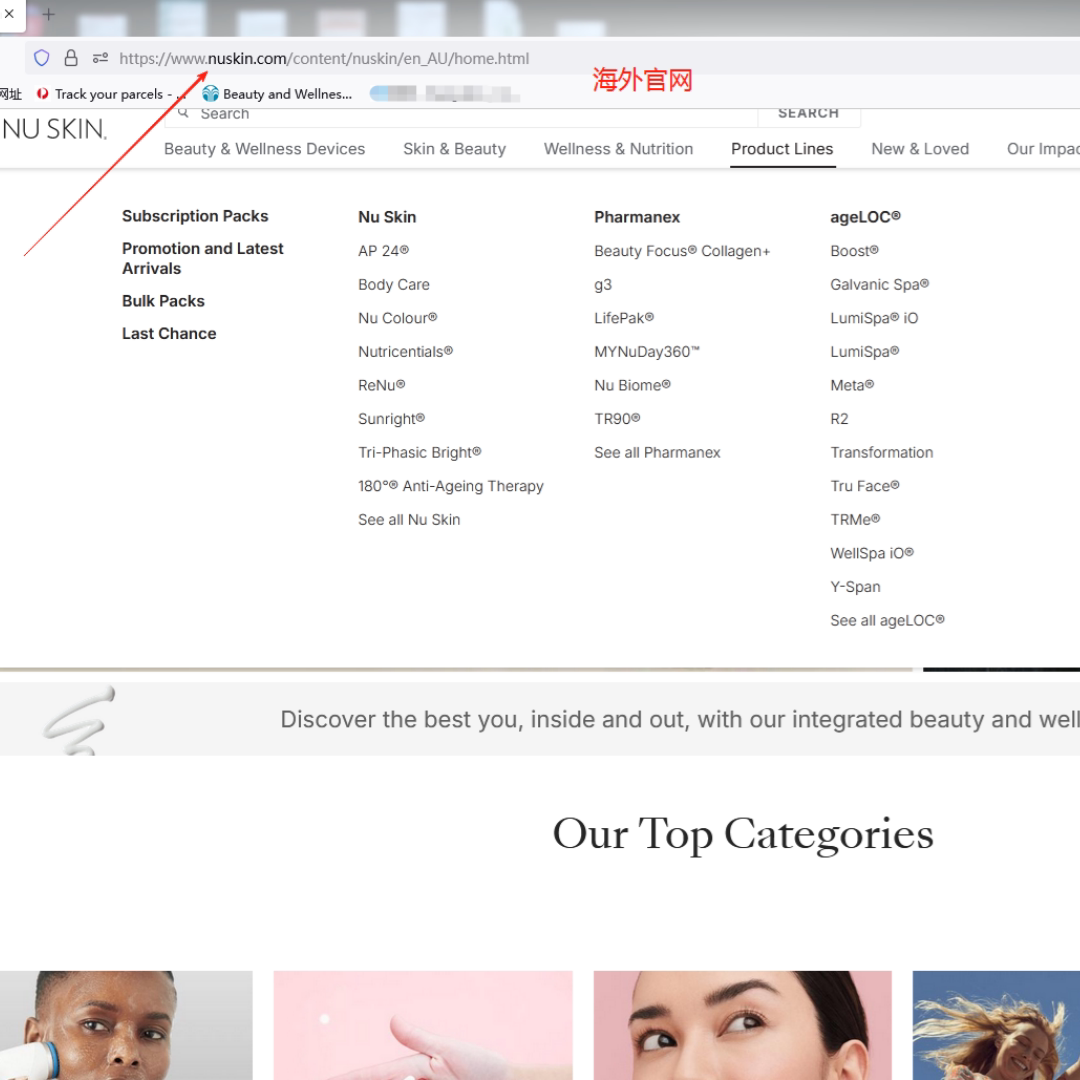Open Y-Span link

855,588
